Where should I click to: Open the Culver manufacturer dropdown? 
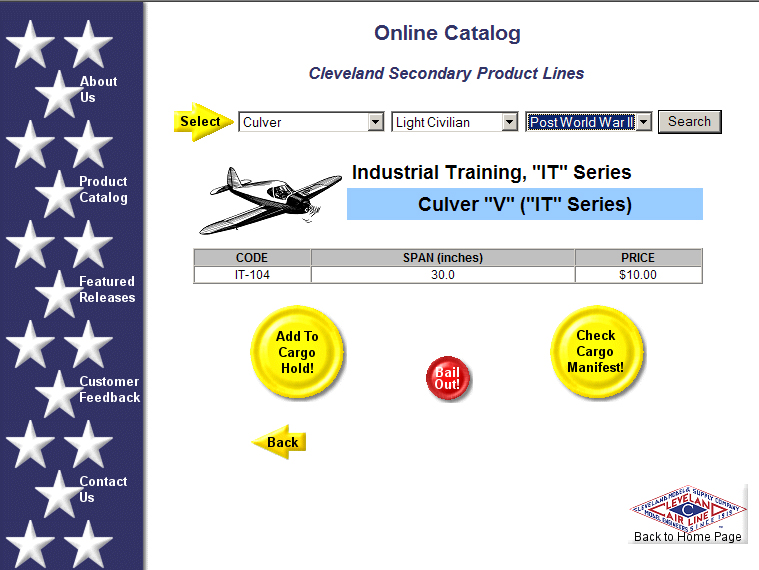point(311,122)
